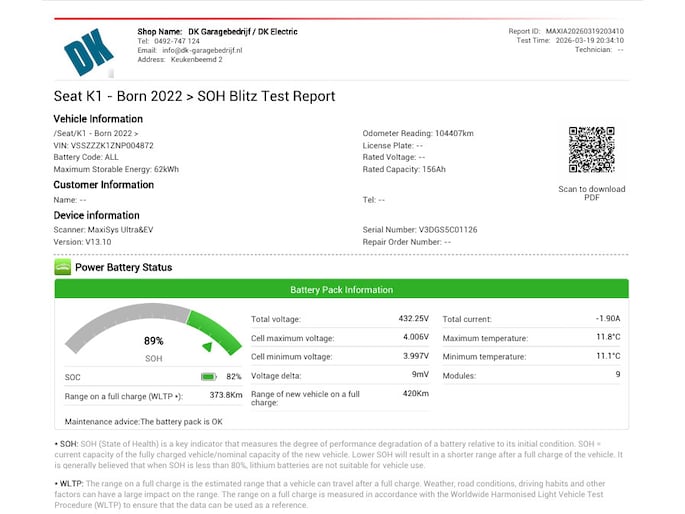This screenshot has width=685, height=514.
Task: Select the Total voltage value 432.25V
Action: (413, 318)
